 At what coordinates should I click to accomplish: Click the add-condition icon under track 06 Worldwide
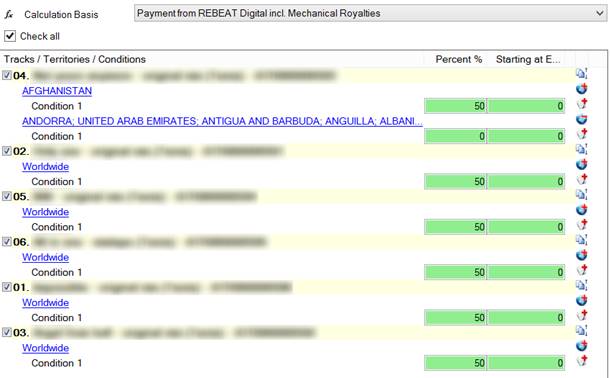click(x=582, y=270)
